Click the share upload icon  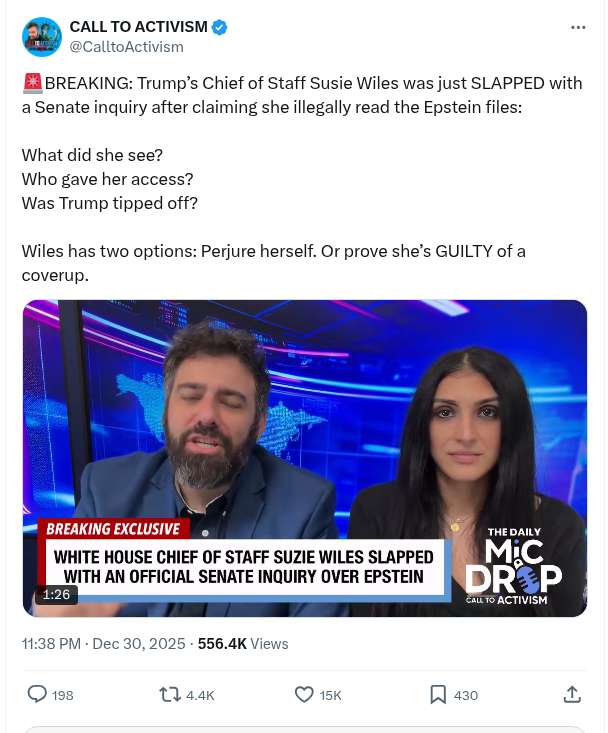572,695
